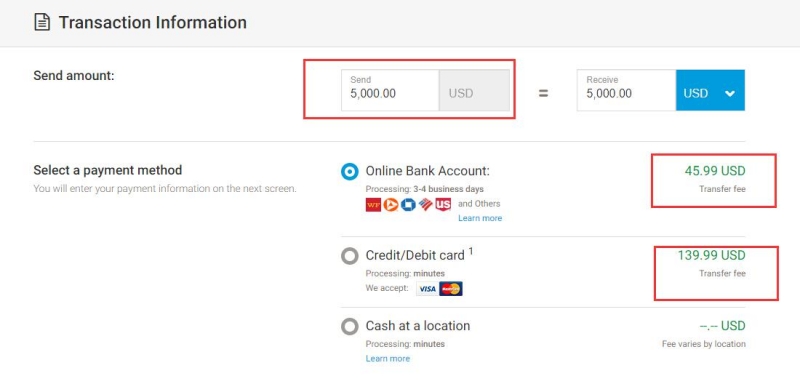Screen dimensions: 800x384
Task: Open Learn more under Online Bank Account
Action: click(x=480, y=218)
